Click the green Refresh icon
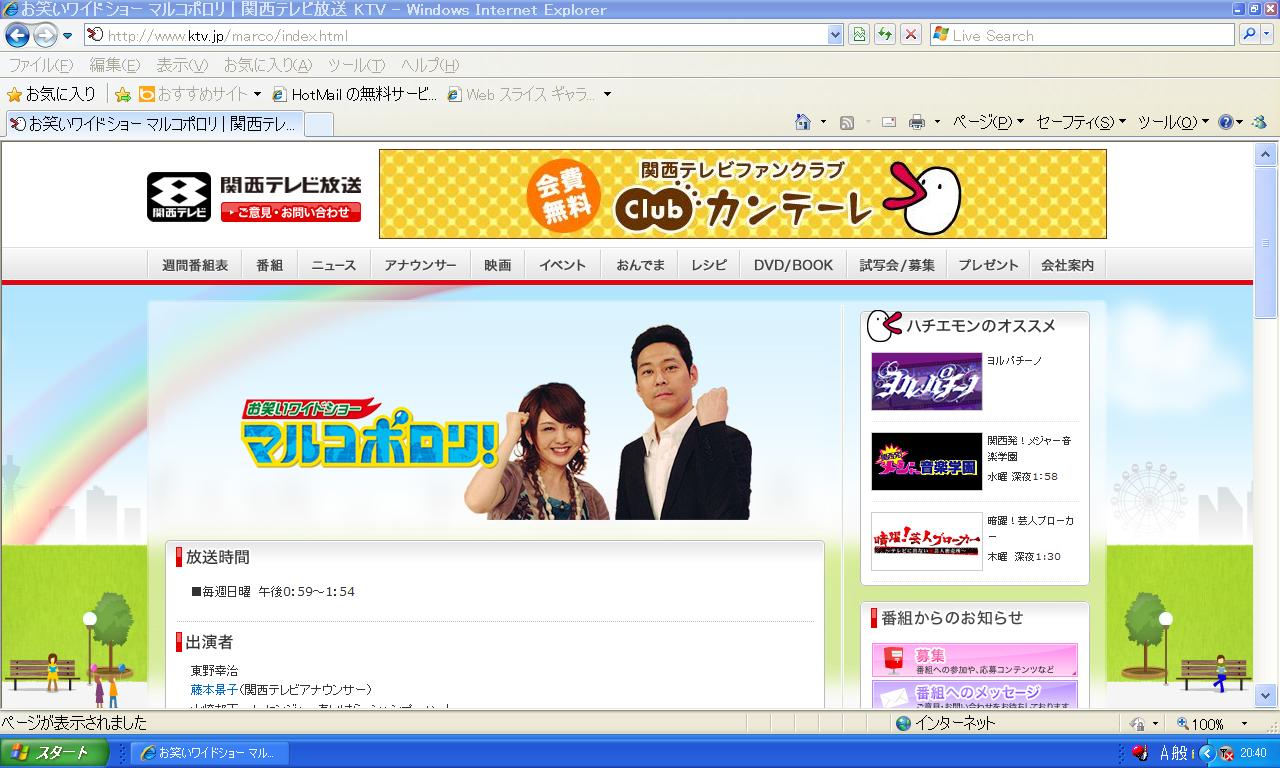1280x768 pixels. 885,35
